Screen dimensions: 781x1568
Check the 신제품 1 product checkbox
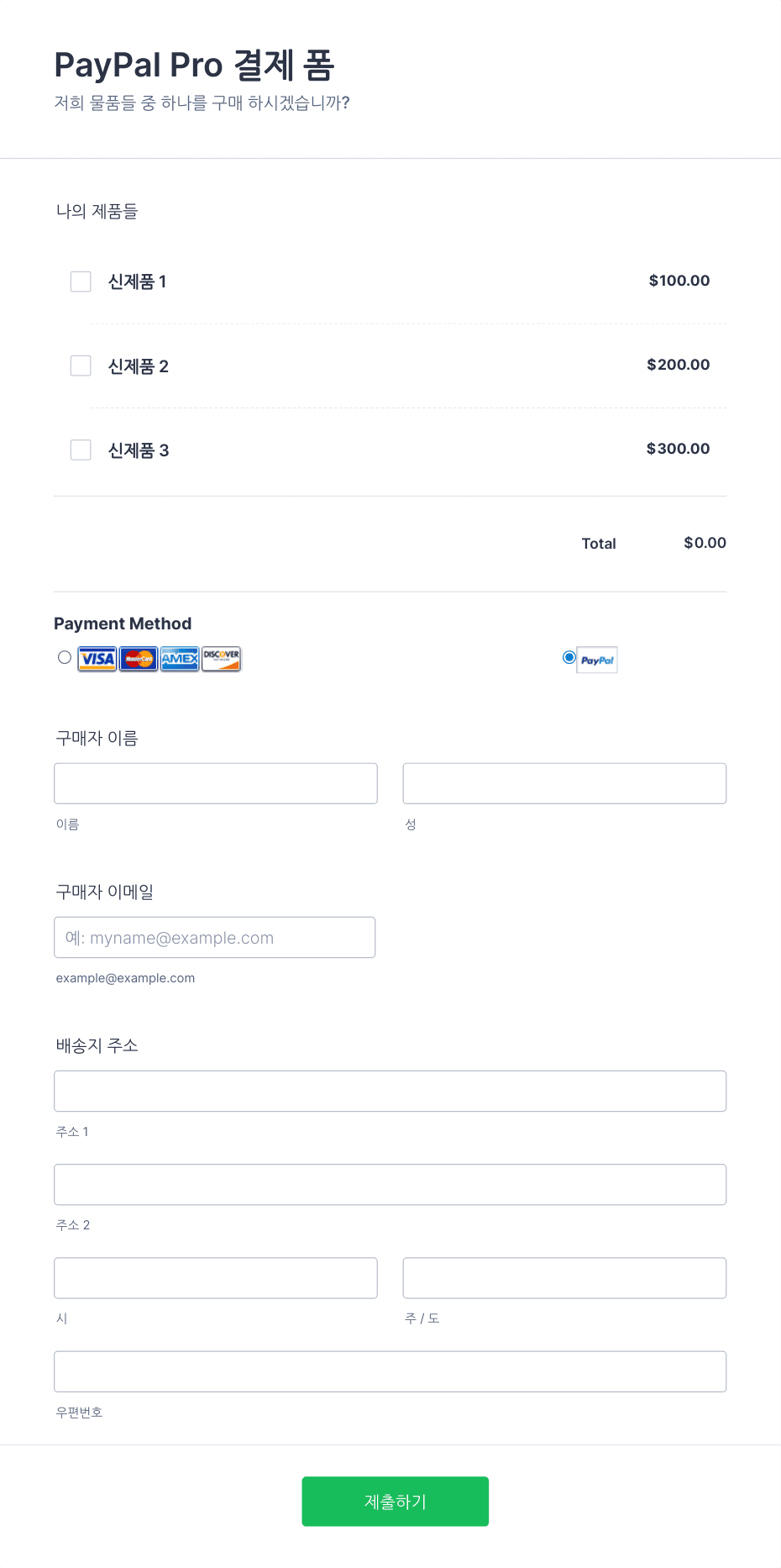[81, 282]
